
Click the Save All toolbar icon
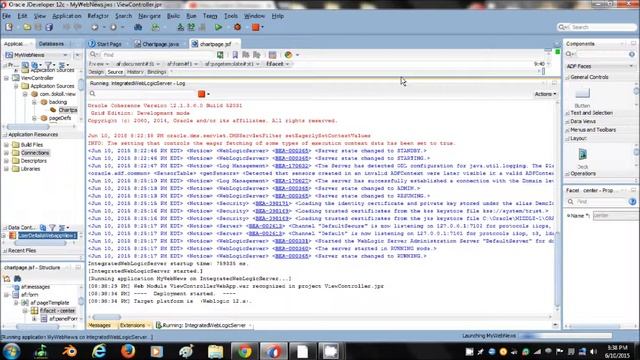click(49, 27)
